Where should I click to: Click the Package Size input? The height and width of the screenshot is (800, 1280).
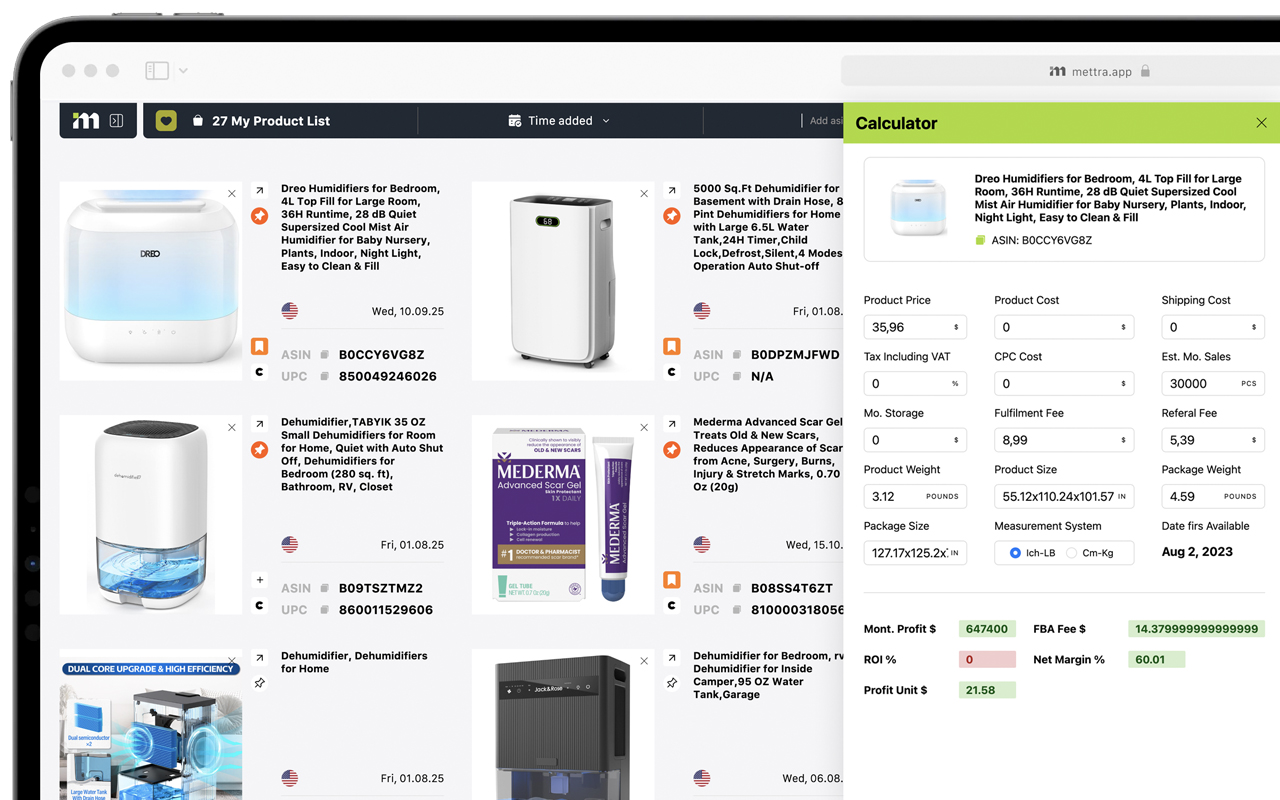[915, 553]
